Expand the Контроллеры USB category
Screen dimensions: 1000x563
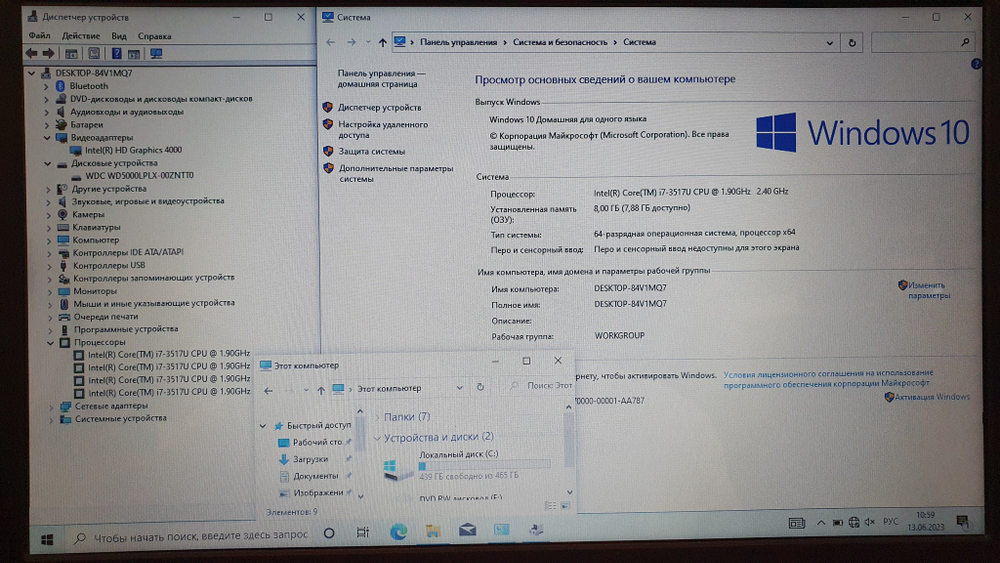coord(50,266)
